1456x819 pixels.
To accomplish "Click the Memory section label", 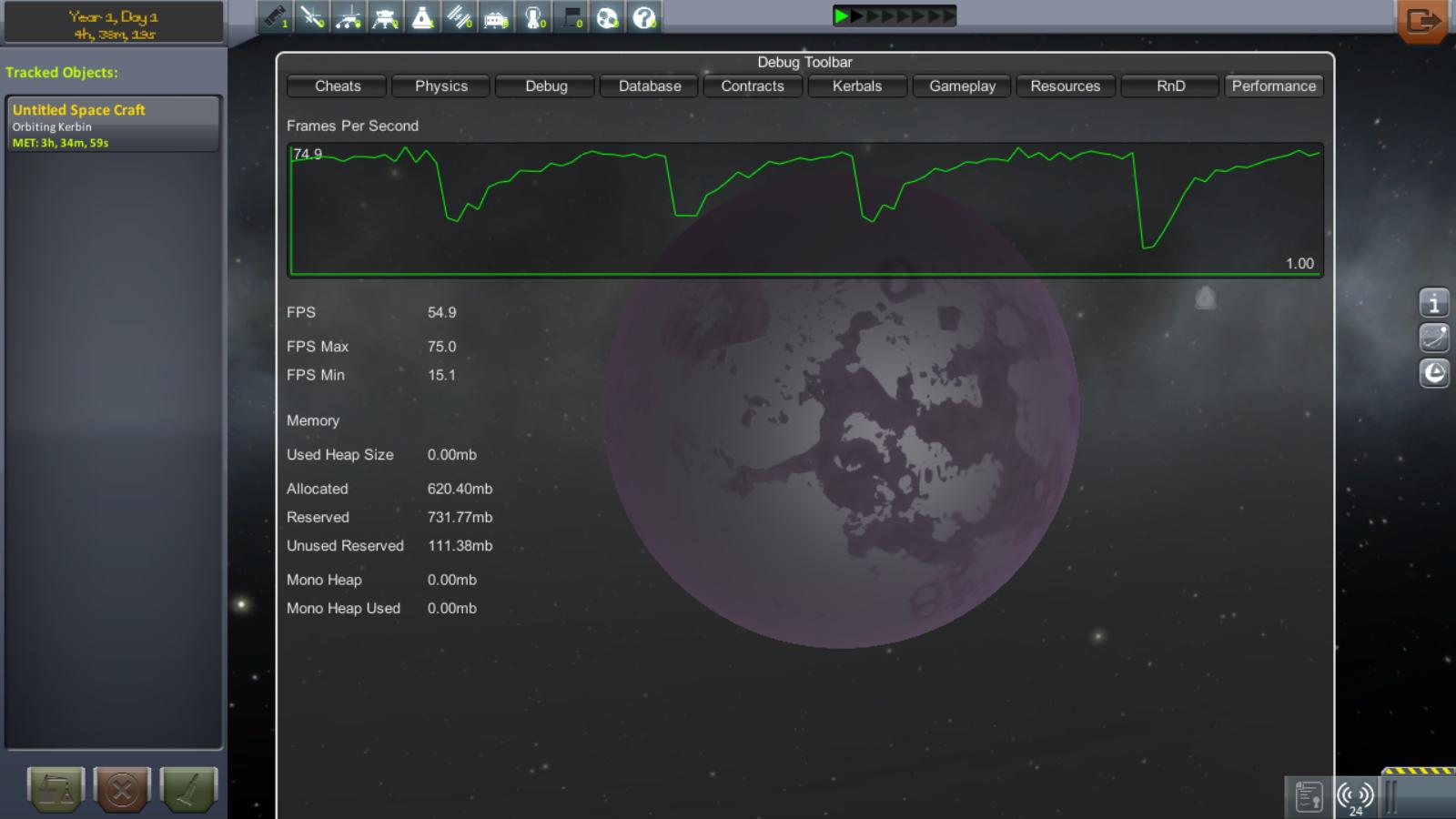I will click(x=313, y=420).
